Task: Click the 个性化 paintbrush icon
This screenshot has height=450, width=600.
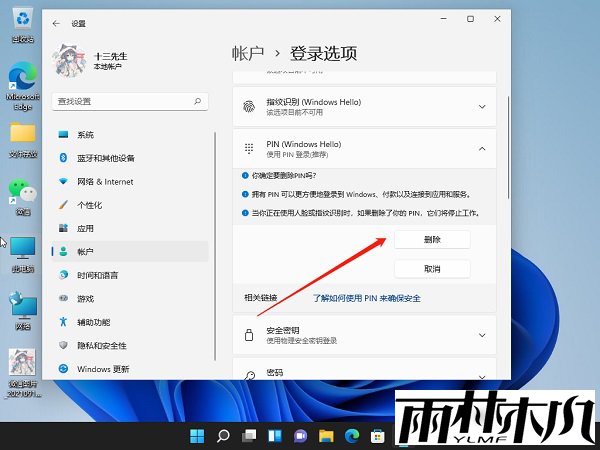Action: 63,205
